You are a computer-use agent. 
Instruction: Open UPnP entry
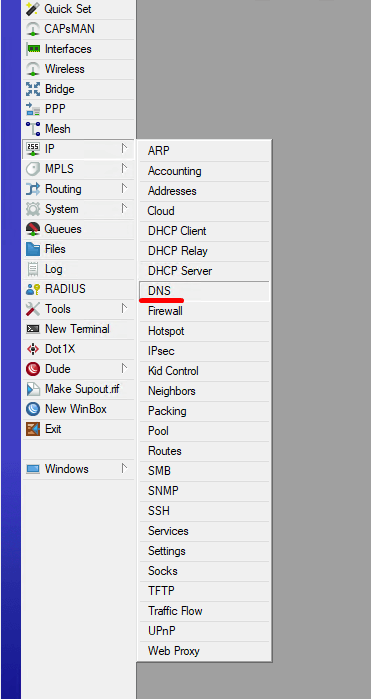point(205,631)
